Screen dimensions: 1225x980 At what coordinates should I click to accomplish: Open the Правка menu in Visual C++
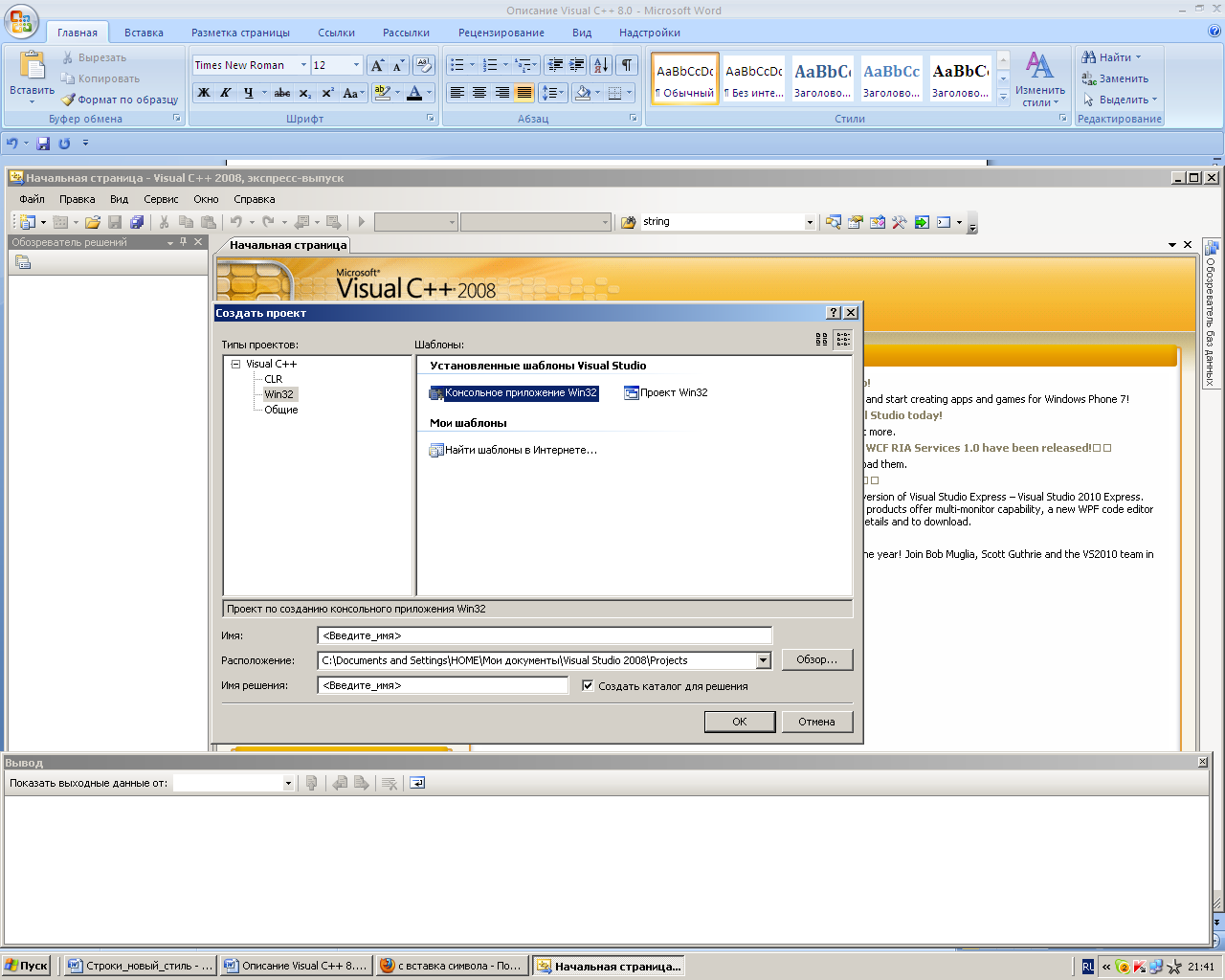77,199
